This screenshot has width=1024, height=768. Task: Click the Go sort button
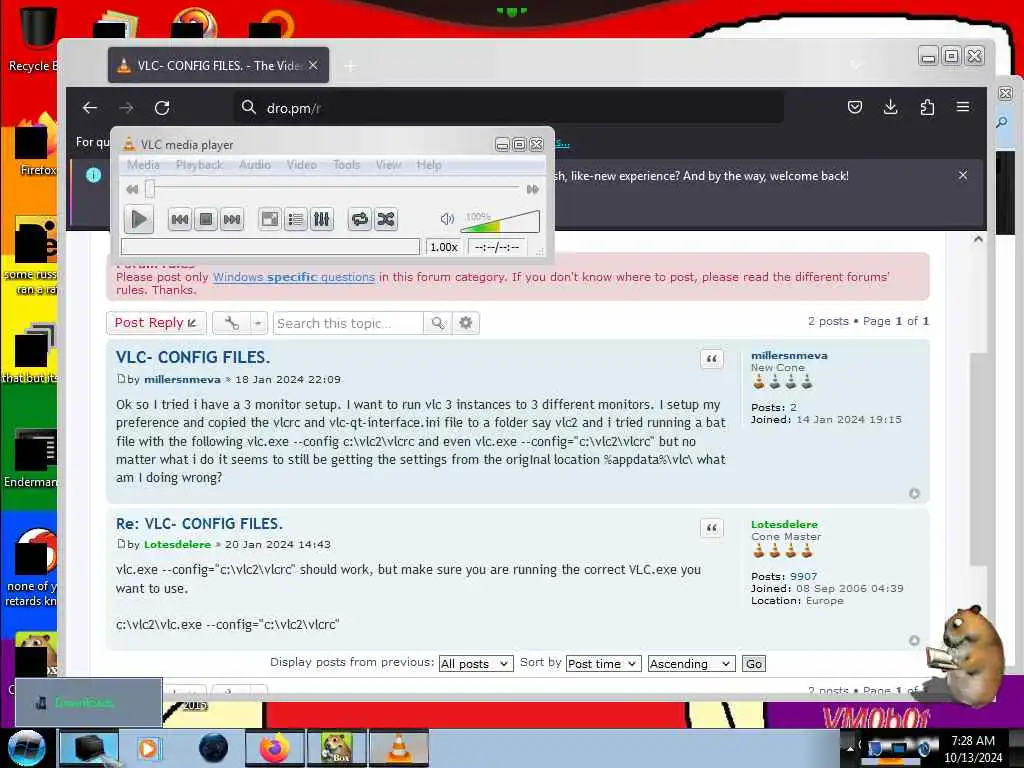coord(754,664)
